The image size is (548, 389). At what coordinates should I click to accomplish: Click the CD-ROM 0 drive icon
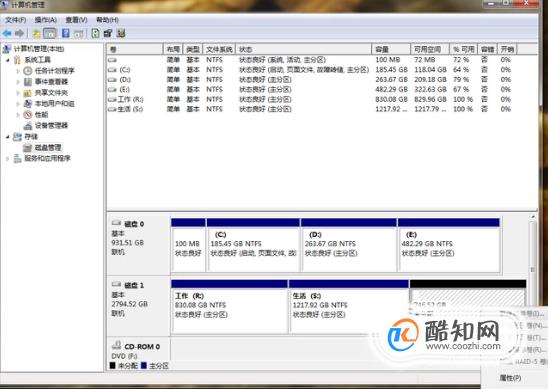tap(116, 346)
